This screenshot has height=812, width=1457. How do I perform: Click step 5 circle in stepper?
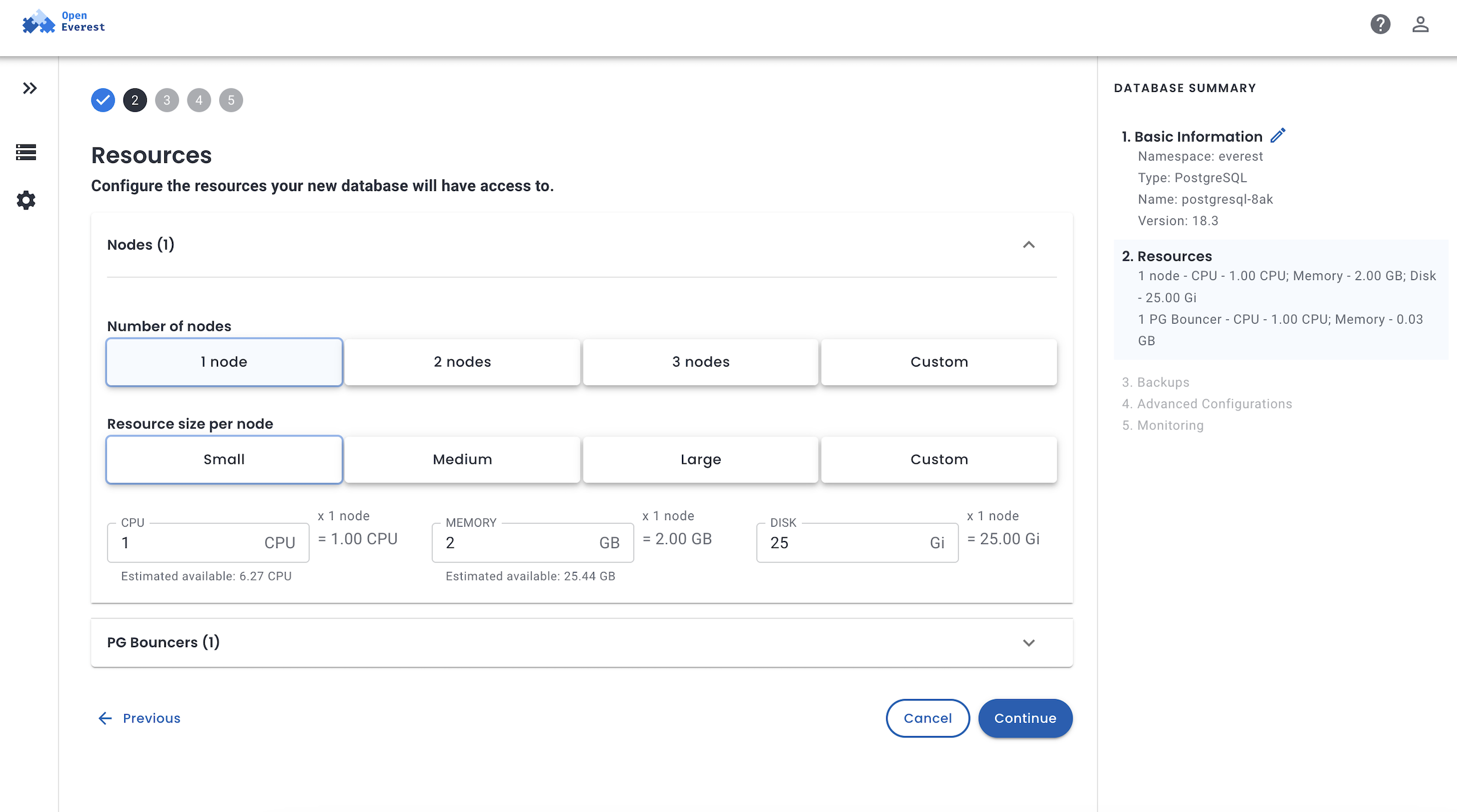[231, 100]
